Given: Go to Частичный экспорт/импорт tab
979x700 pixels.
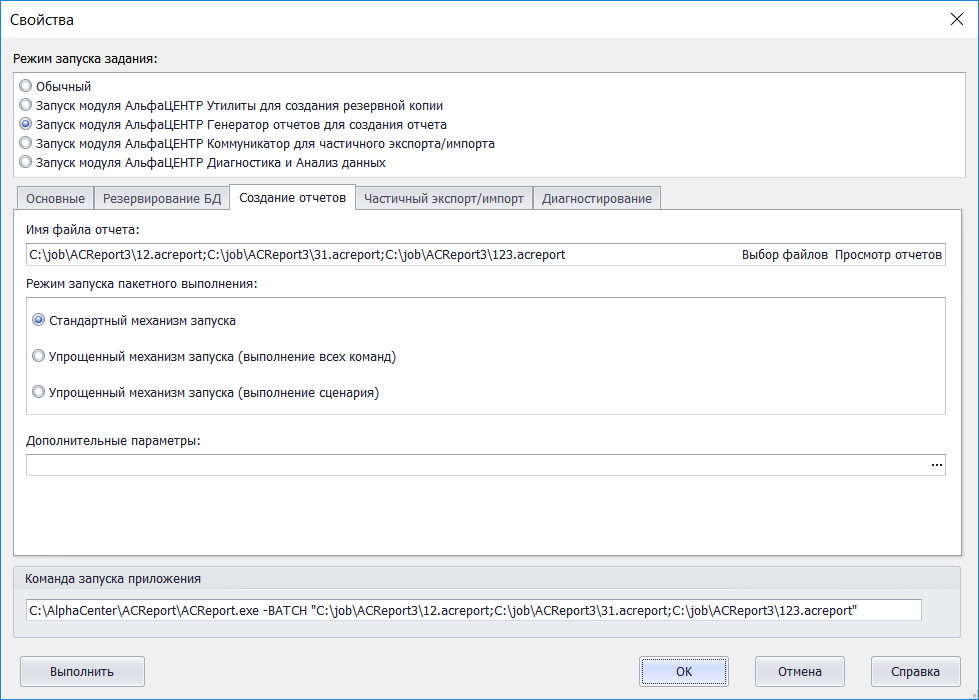Looking at the screenshot, I should (x=443, y=198).
